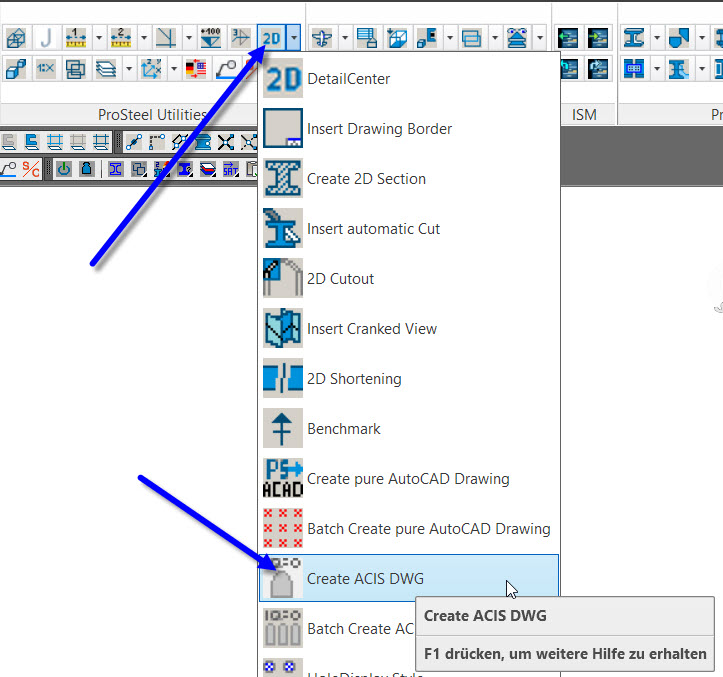Image resolution: width=723 pixels, height=677 pixels.
Task: Open dropdown beside coordinate axes icon
Action: [174, 69]
